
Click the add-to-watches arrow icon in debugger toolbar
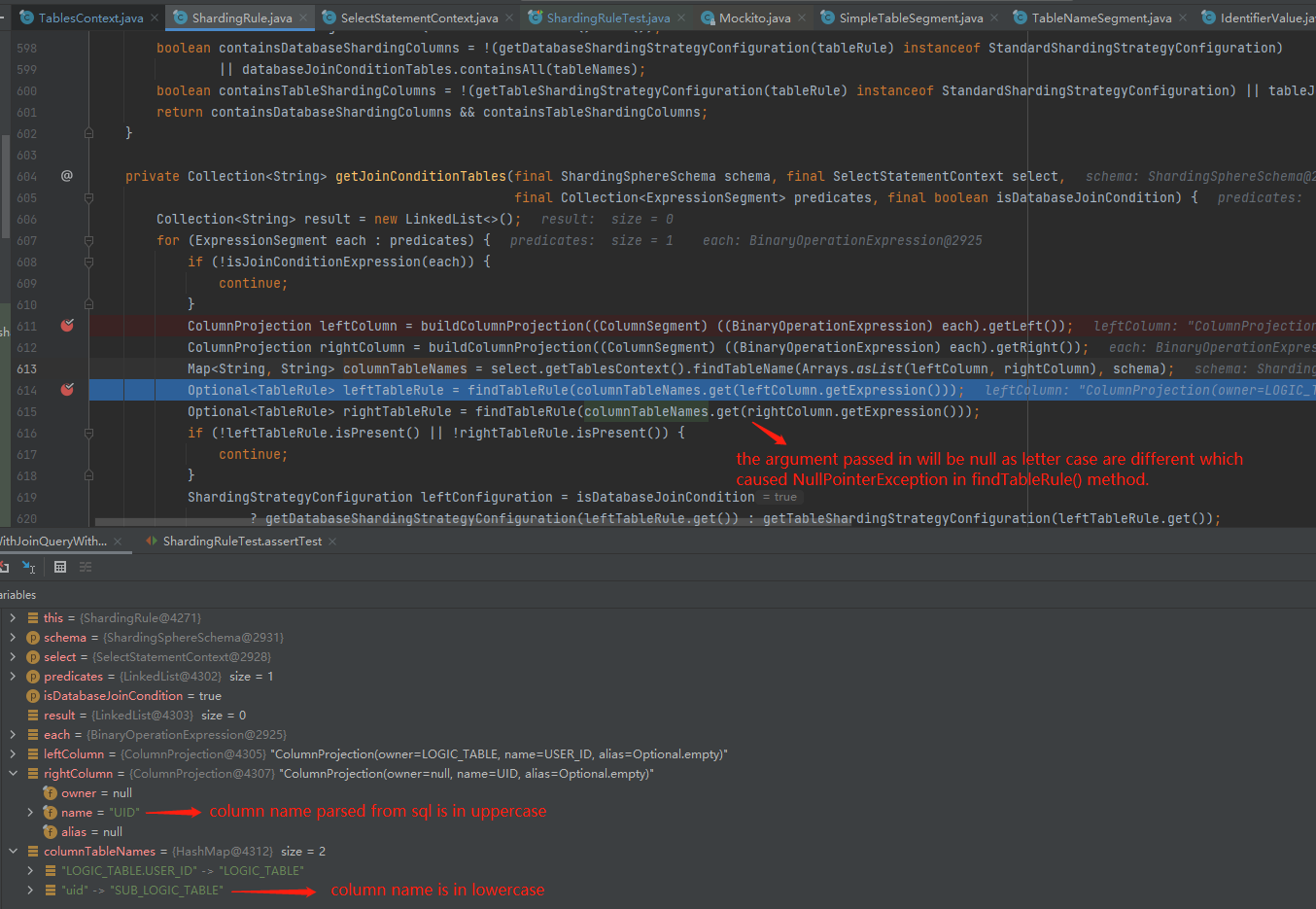29,566
